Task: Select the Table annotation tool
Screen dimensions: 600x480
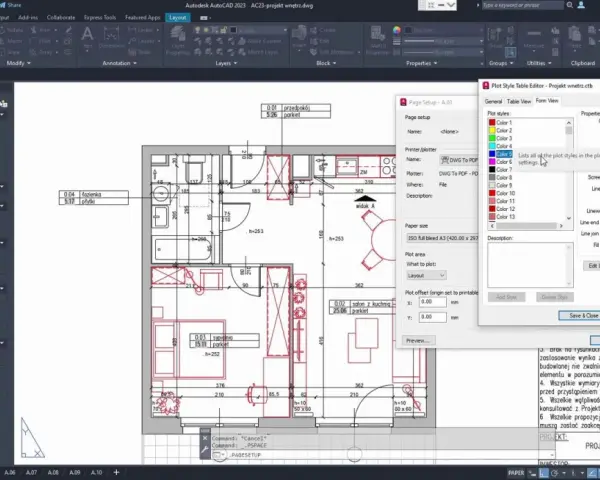Action: [x=138, y=52]
